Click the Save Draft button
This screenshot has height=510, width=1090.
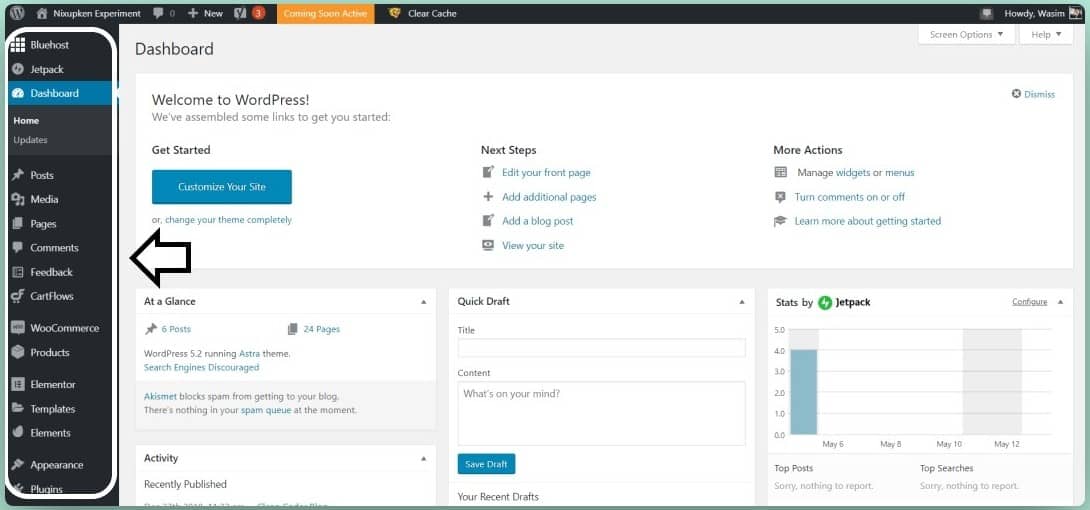[x=487, y=464]
